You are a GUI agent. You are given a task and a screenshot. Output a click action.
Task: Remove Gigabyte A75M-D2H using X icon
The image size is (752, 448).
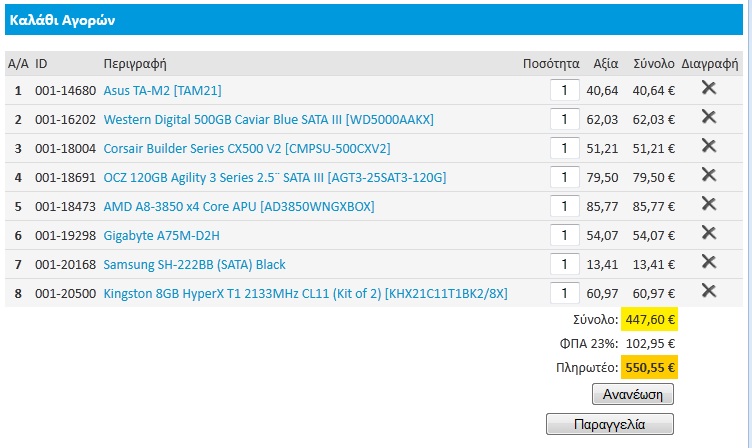coord(709,233)
